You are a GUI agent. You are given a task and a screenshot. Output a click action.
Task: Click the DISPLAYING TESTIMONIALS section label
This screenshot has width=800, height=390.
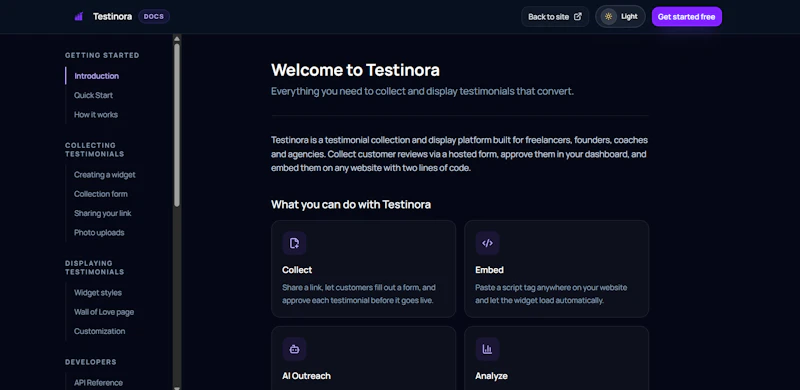pos(94,268)
